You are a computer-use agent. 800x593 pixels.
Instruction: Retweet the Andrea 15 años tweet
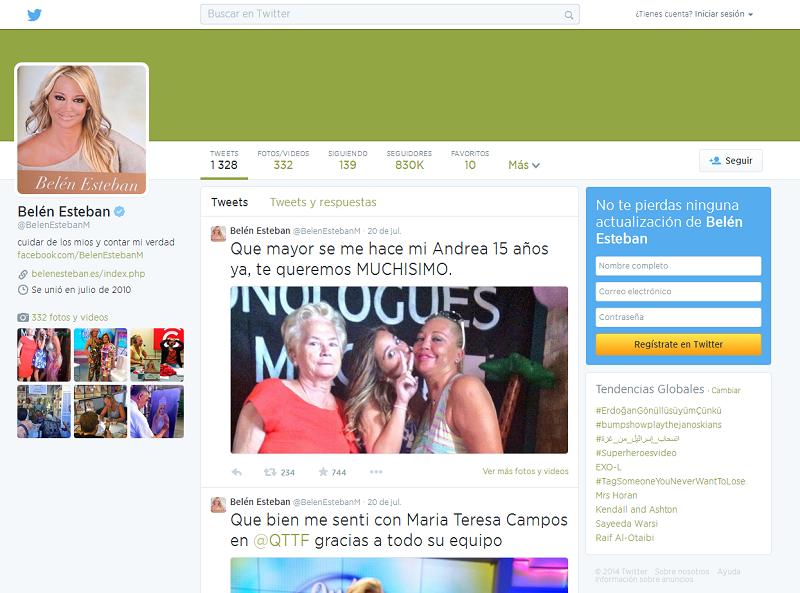tap(270, 472)
